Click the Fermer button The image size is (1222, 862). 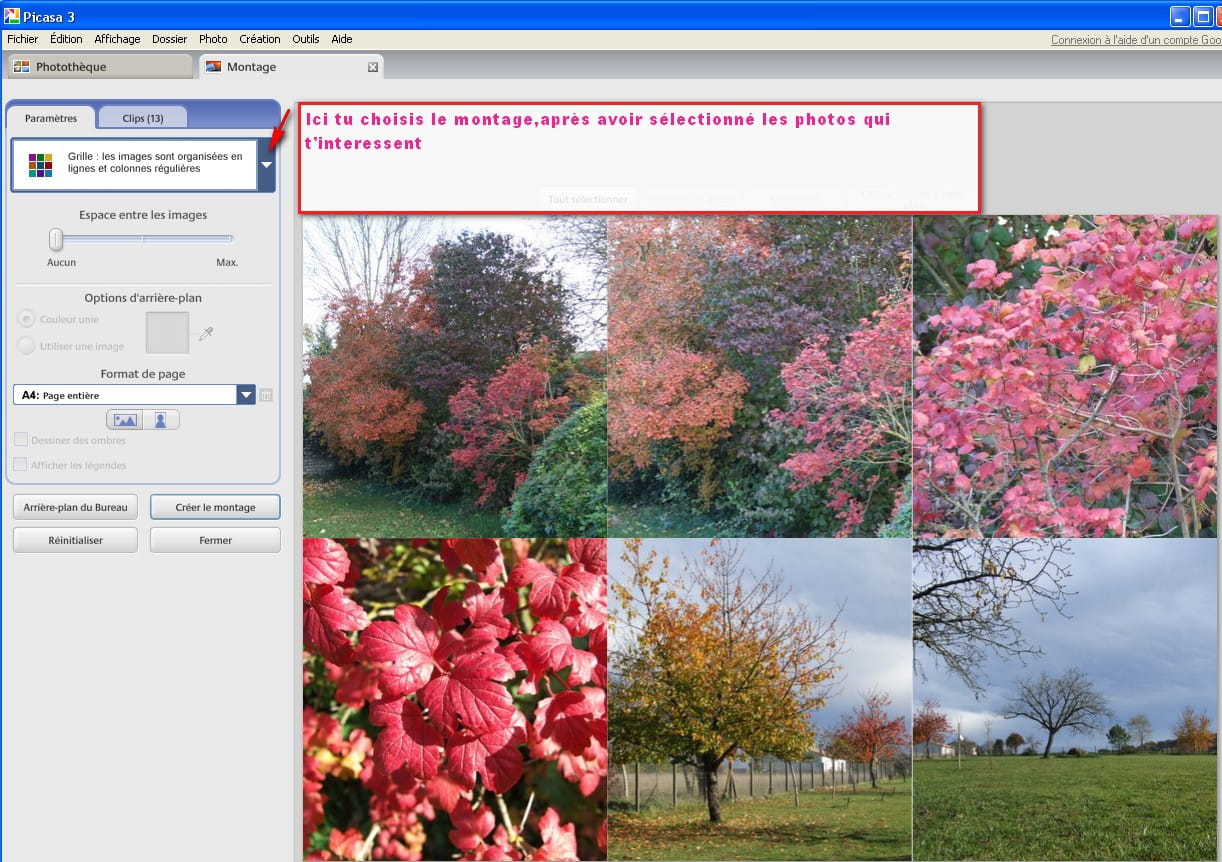[x=215, y=540]
